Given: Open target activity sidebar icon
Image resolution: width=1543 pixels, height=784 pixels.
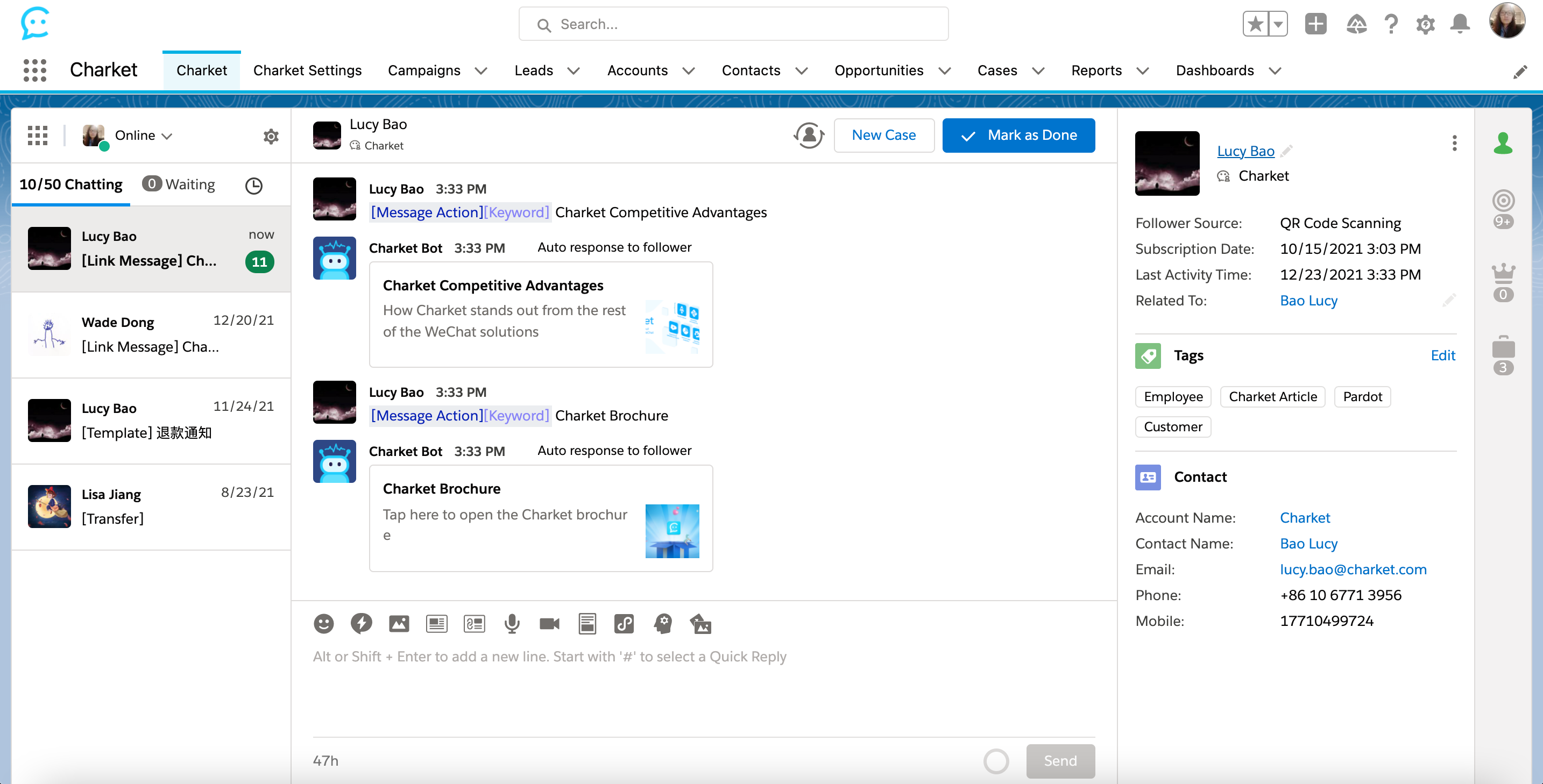Looking at the screenshot, I should pos(1503,201).
